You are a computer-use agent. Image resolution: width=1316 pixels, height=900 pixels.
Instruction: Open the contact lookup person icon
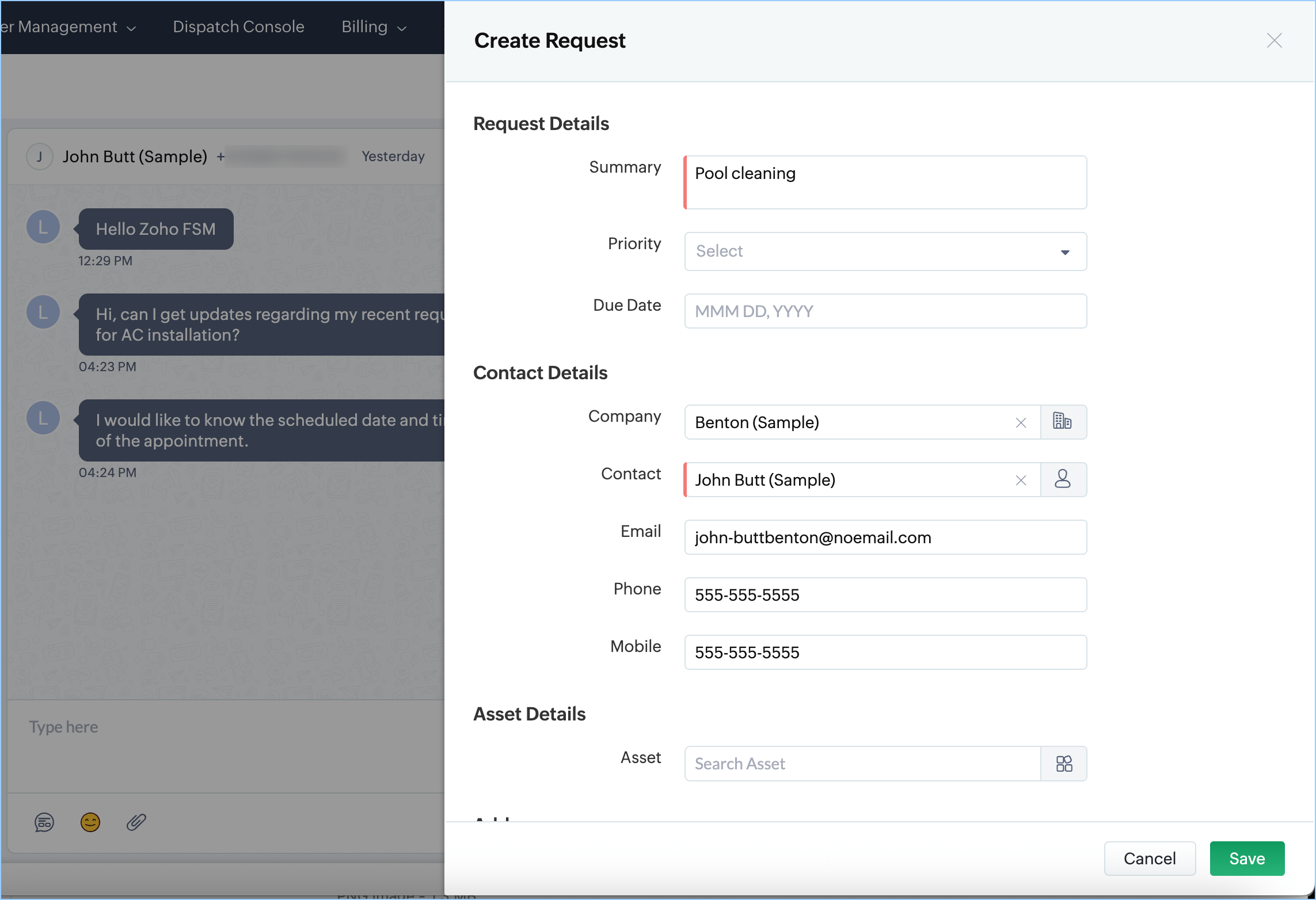pos(1063,479)
